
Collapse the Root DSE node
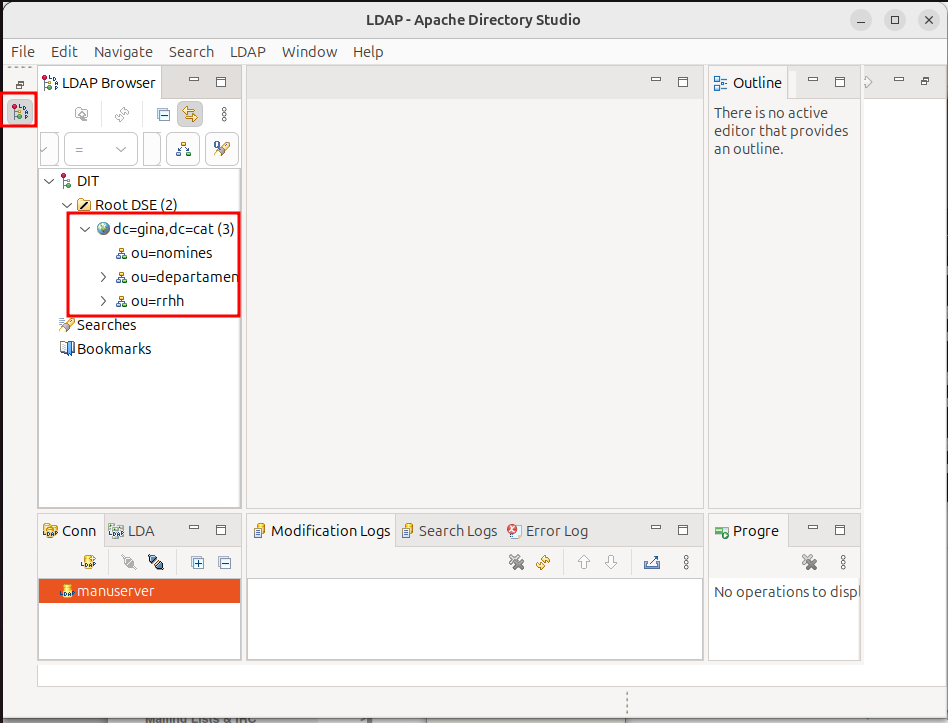coord(67,205)
